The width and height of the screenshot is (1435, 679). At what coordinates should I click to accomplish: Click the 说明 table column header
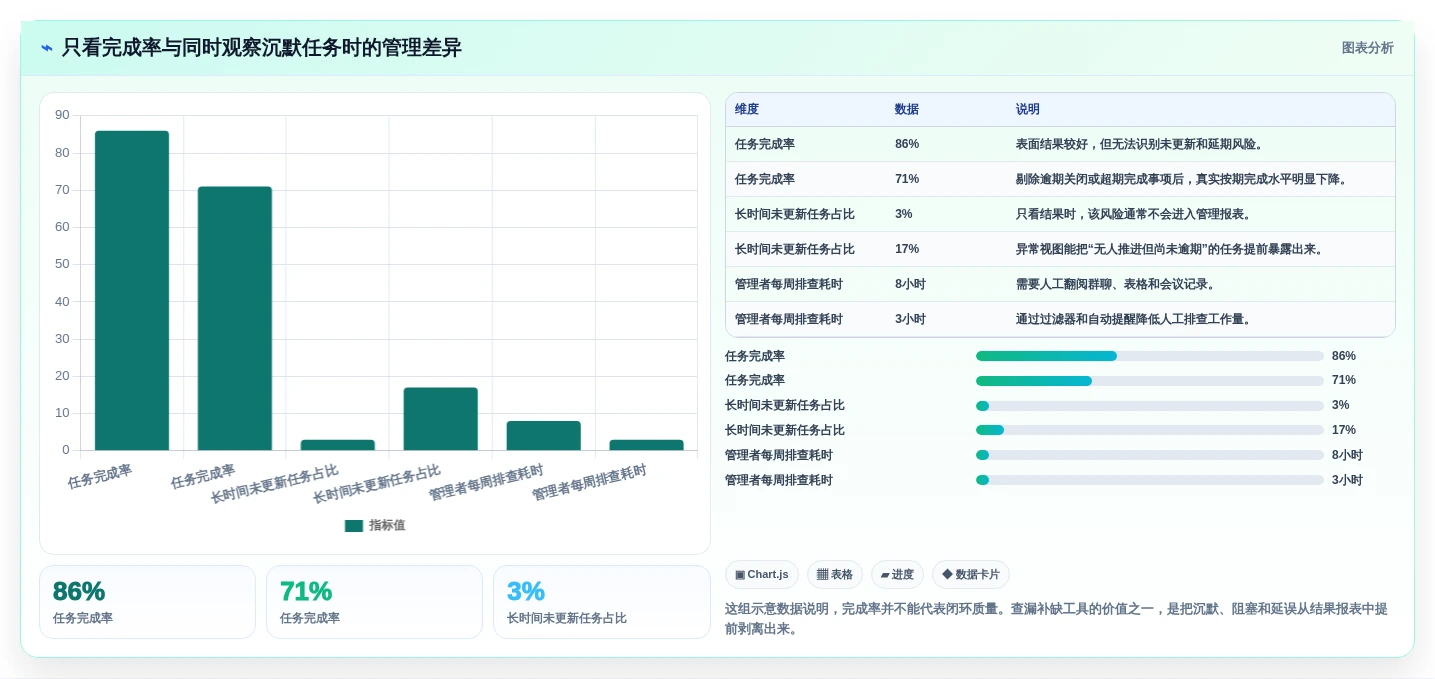pyautogui.click(x=1028, y=110)
